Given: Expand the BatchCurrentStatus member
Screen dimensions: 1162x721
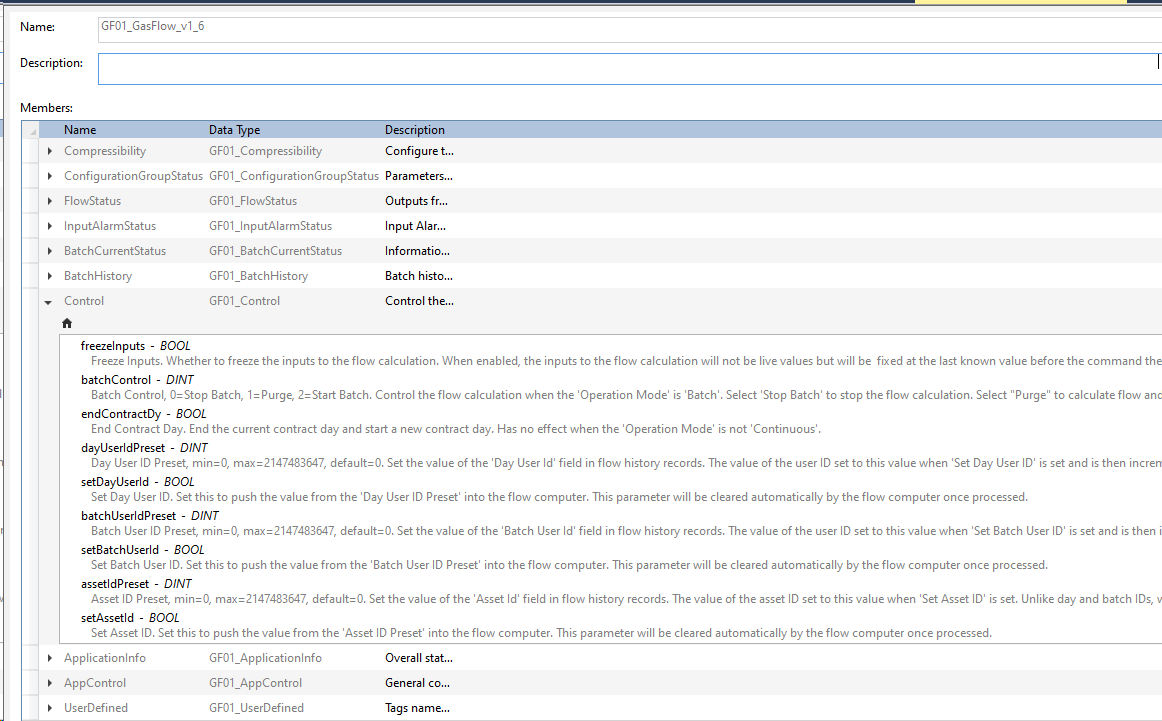Looking at the screenshot, I should pyautogui.click(x=50, y=251).
